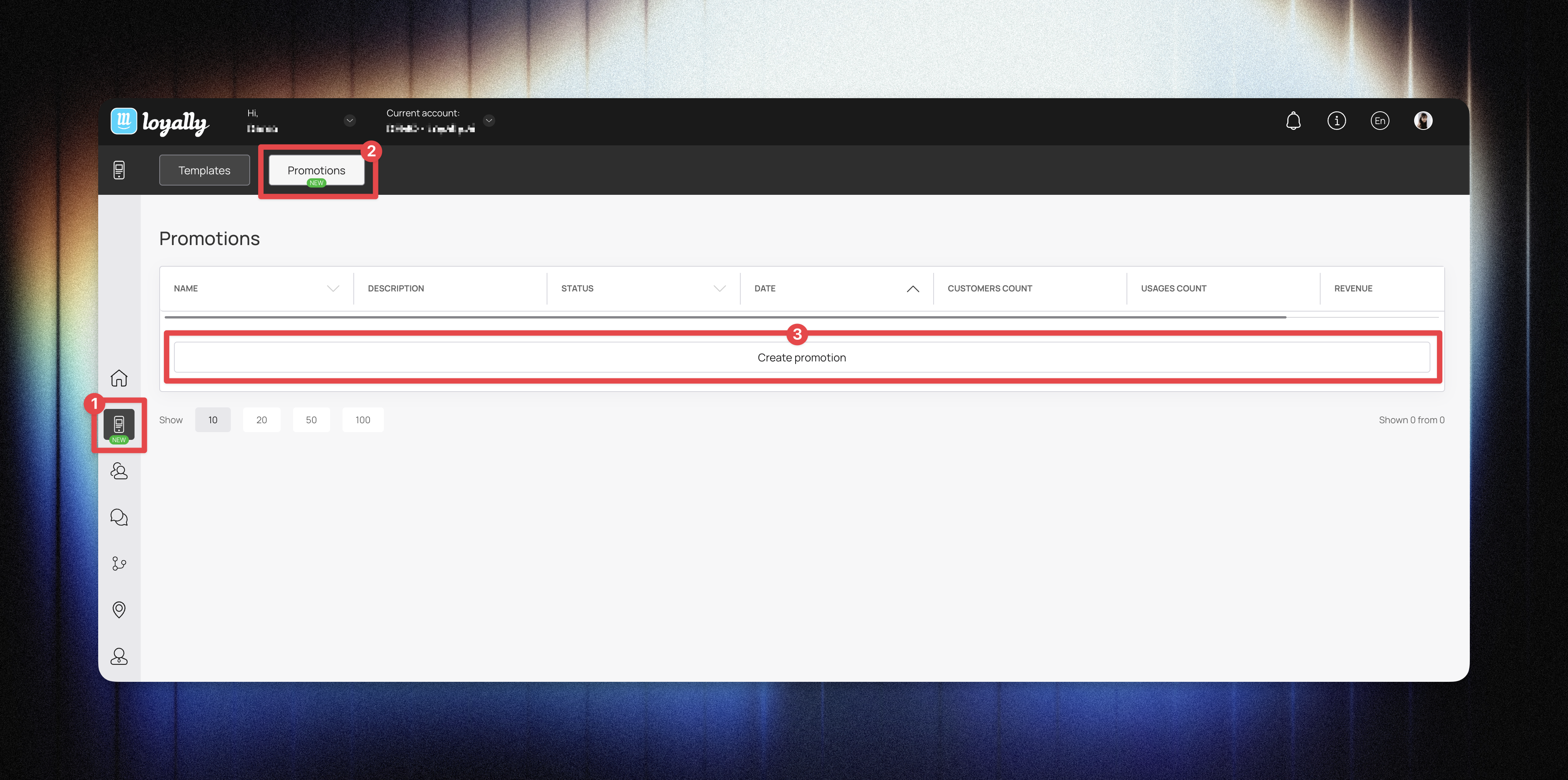Viewport: 1568px width, 780px height.
Task: Open the Locations pin sidebar icon
Action: click(119, 610)
